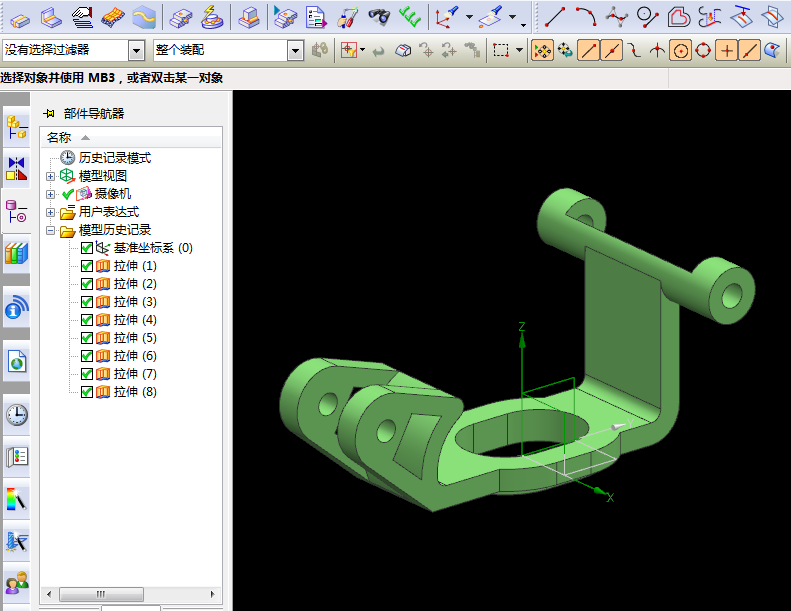This screenshot has width=791, height=611.
Task: Uncheck the 拉伸 (8) feature checkbox
Action: pyautogui.click(x=87, y=392)
